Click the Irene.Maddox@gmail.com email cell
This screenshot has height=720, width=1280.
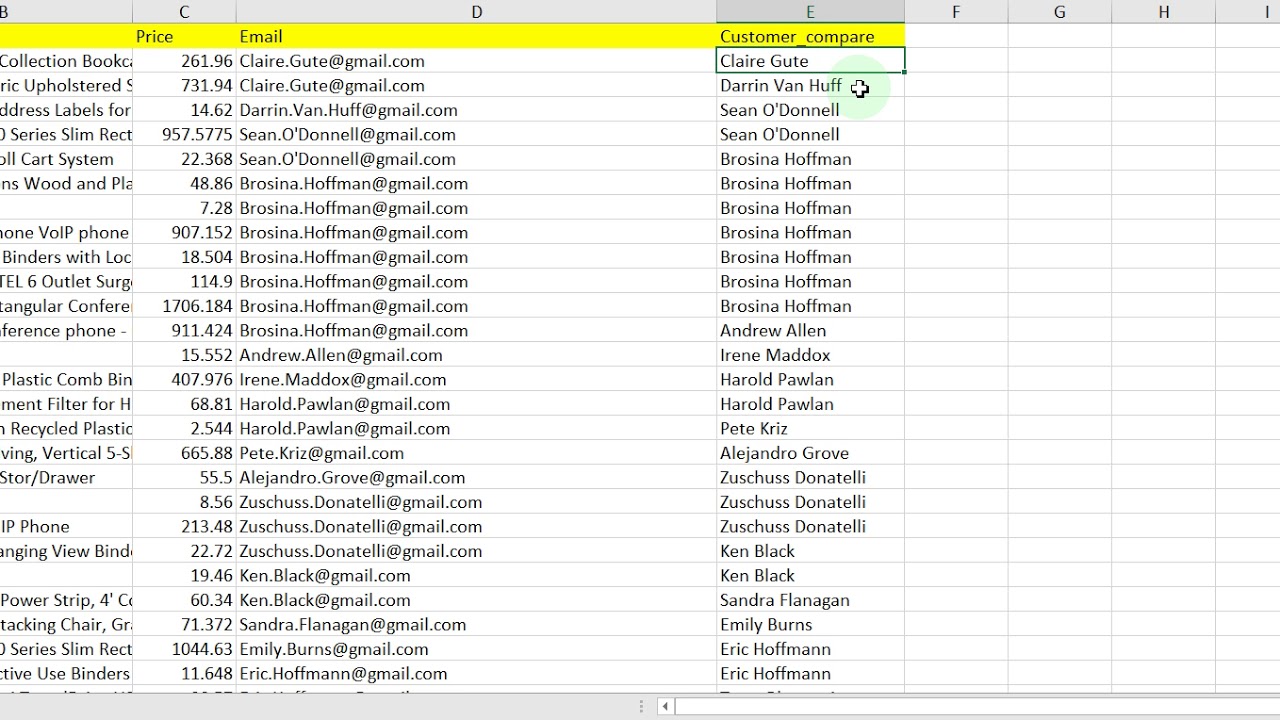(x=476, y=380)
